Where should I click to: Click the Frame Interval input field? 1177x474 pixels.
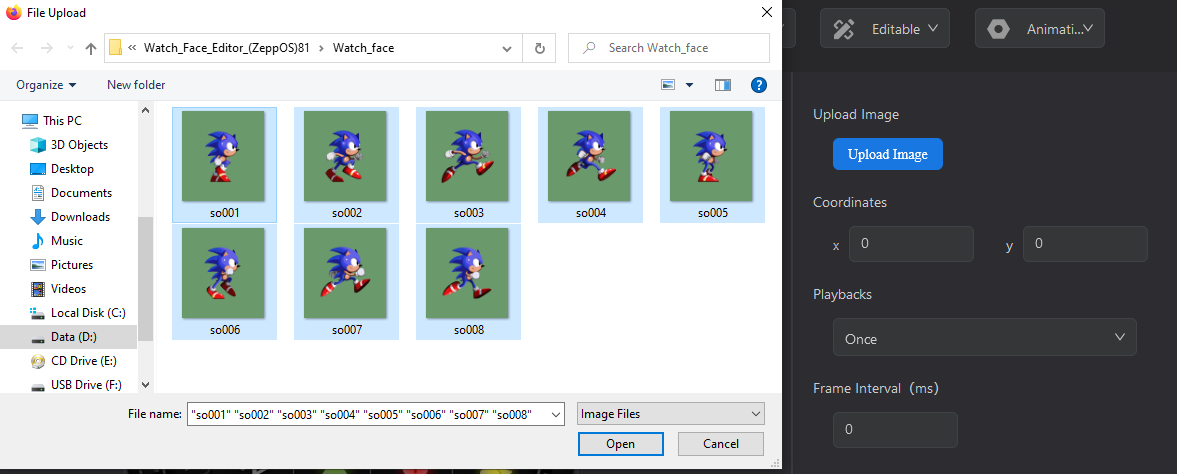895,430
